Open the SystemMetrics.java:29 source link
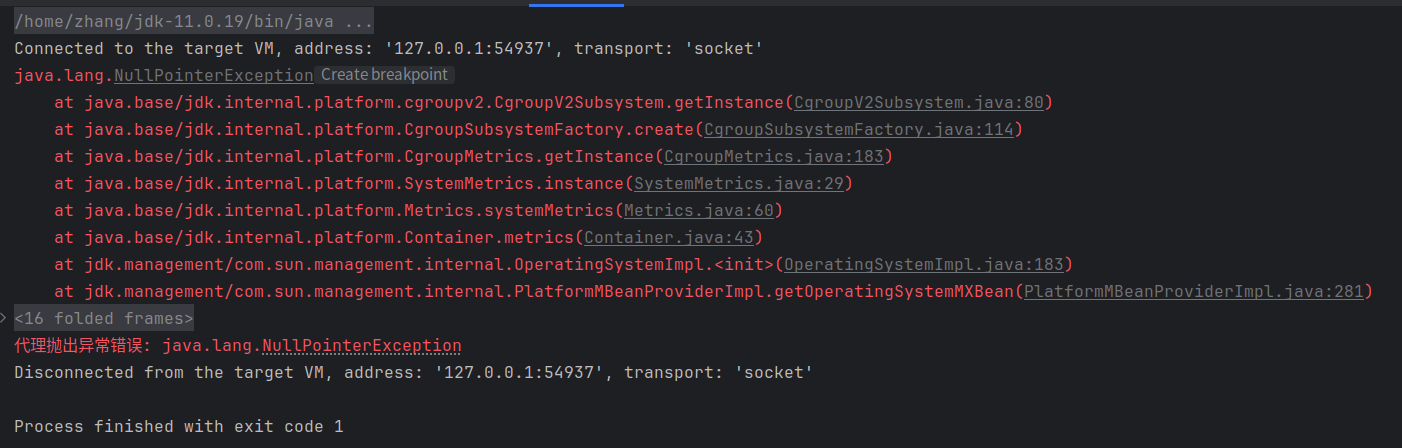Viewport: 1402px width, 448px height. click(x=738, y=183)
